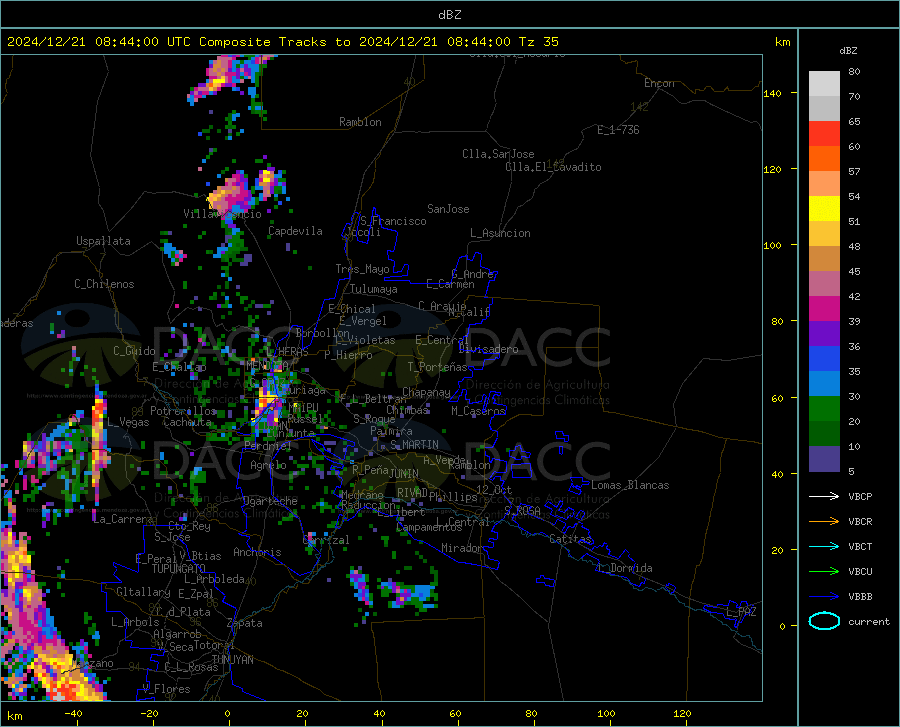Pick the light gray 70 dBZ swatch
Image resolution: width=900 pixels, height=727 pixels.
(x=824, y=84)
